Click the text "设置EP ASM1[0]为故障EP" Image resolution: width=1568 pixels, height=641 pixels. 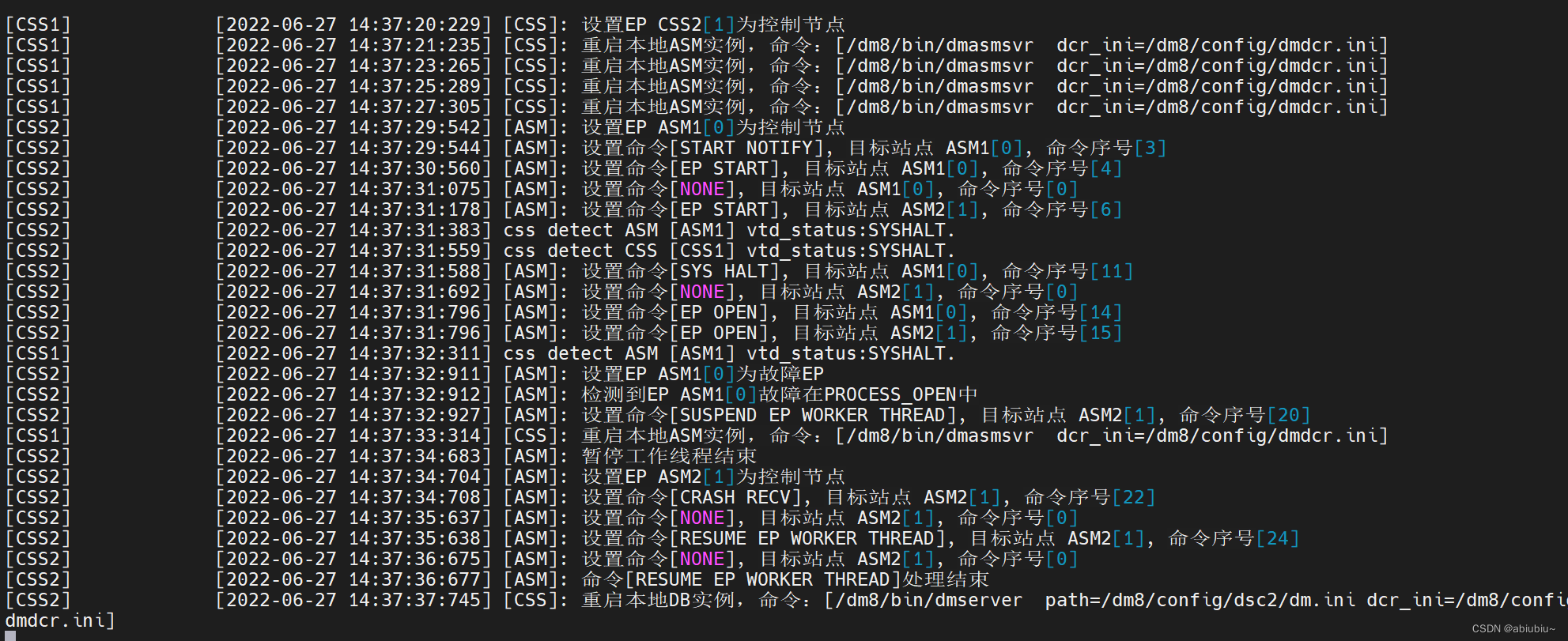(x=703, y=375)
